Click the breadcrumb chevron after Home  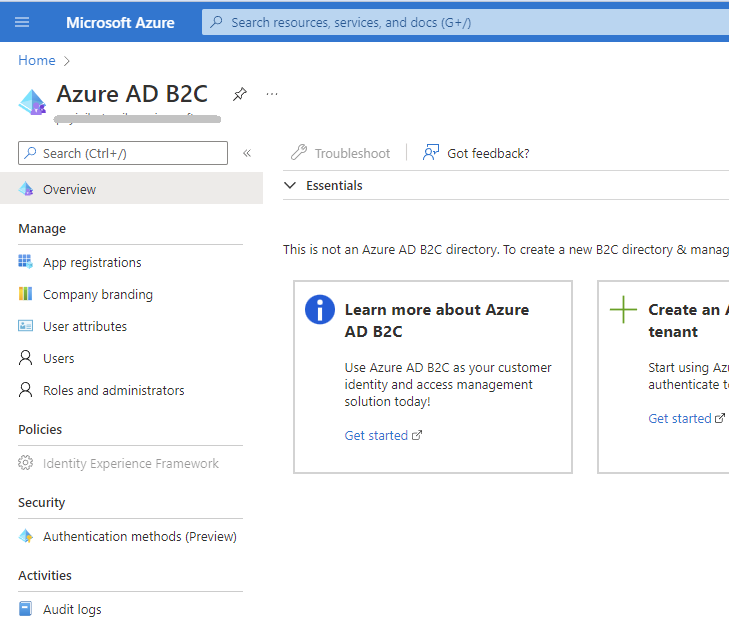[67, 61]
